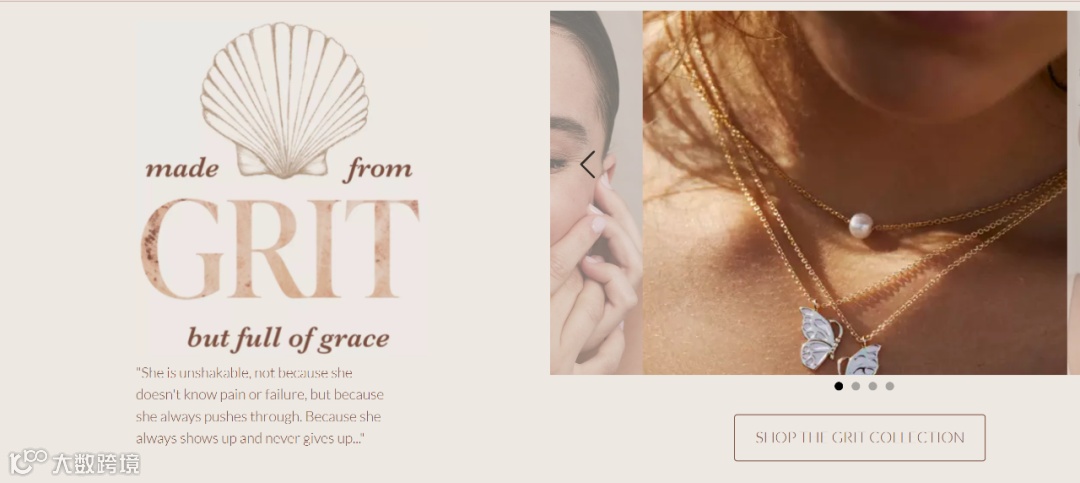Jump to the third carousel dot
1080x483 pixels.
click(x=873, y=386)
